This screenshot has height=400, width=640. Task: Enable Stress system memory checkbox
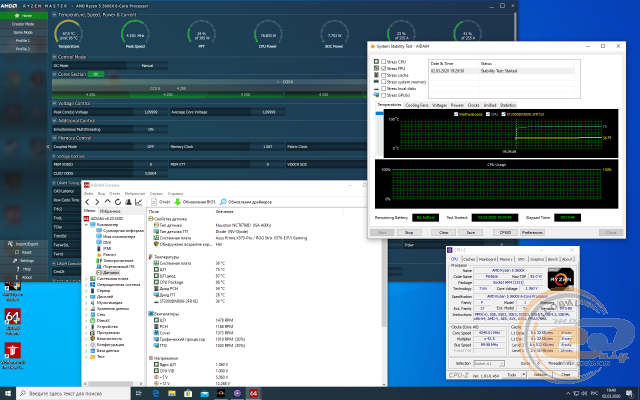click(x=383, y=82)
